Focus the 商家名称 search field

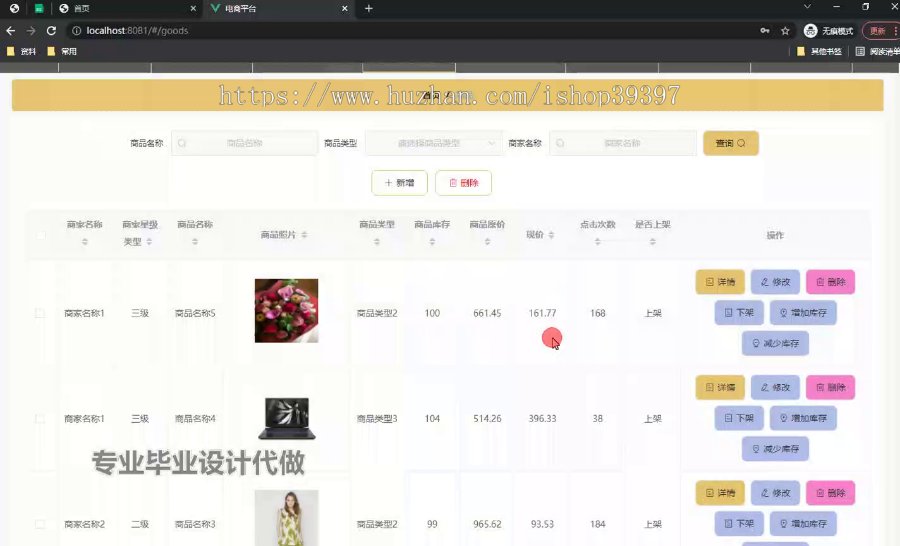[x=623, y=143]
